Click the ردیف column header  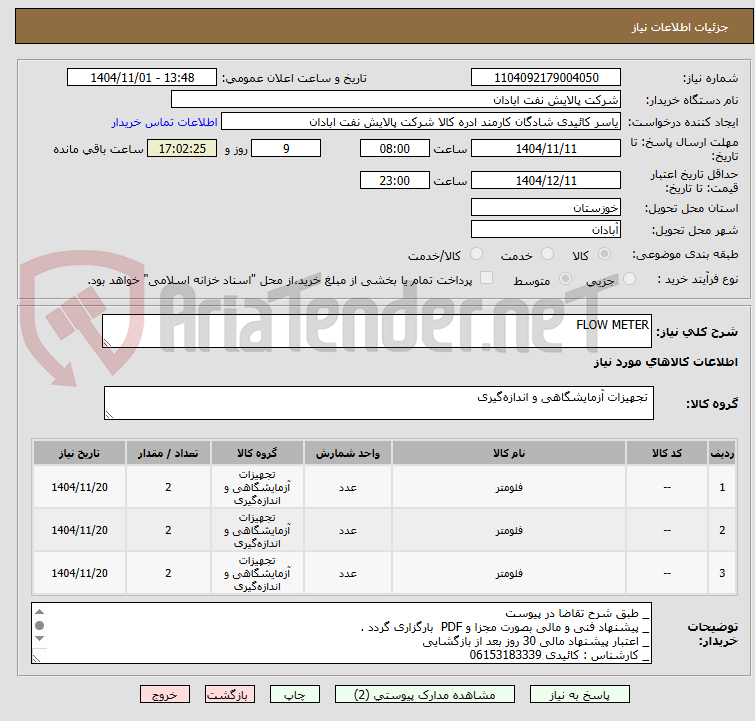pyautogui.click(x=722, y=453)
